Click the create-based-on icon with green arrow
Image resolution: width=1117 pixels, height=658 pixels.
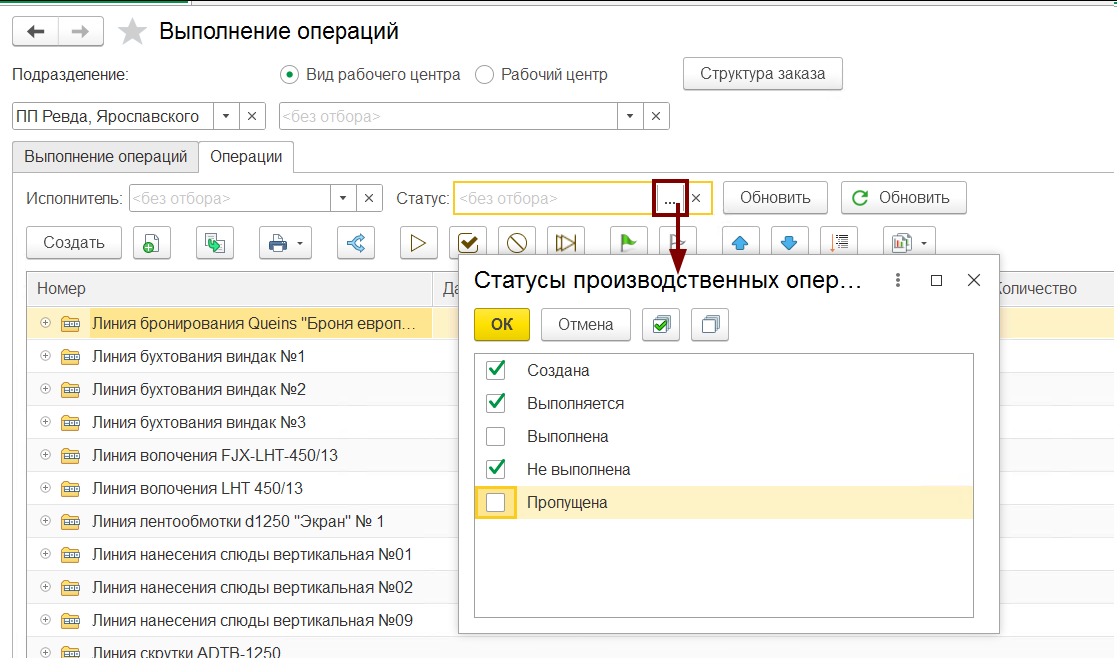coord(214,243)
